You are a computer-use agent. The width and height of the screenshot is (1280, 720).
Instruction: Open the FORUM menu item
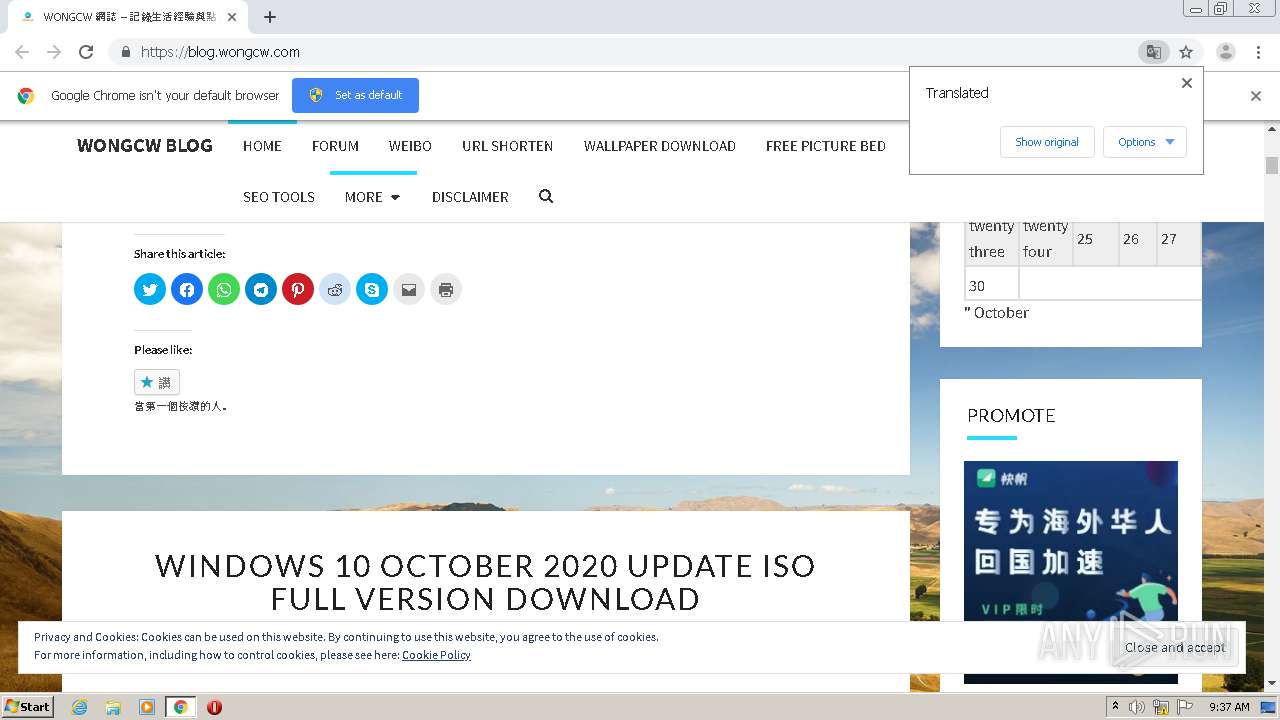335,146
